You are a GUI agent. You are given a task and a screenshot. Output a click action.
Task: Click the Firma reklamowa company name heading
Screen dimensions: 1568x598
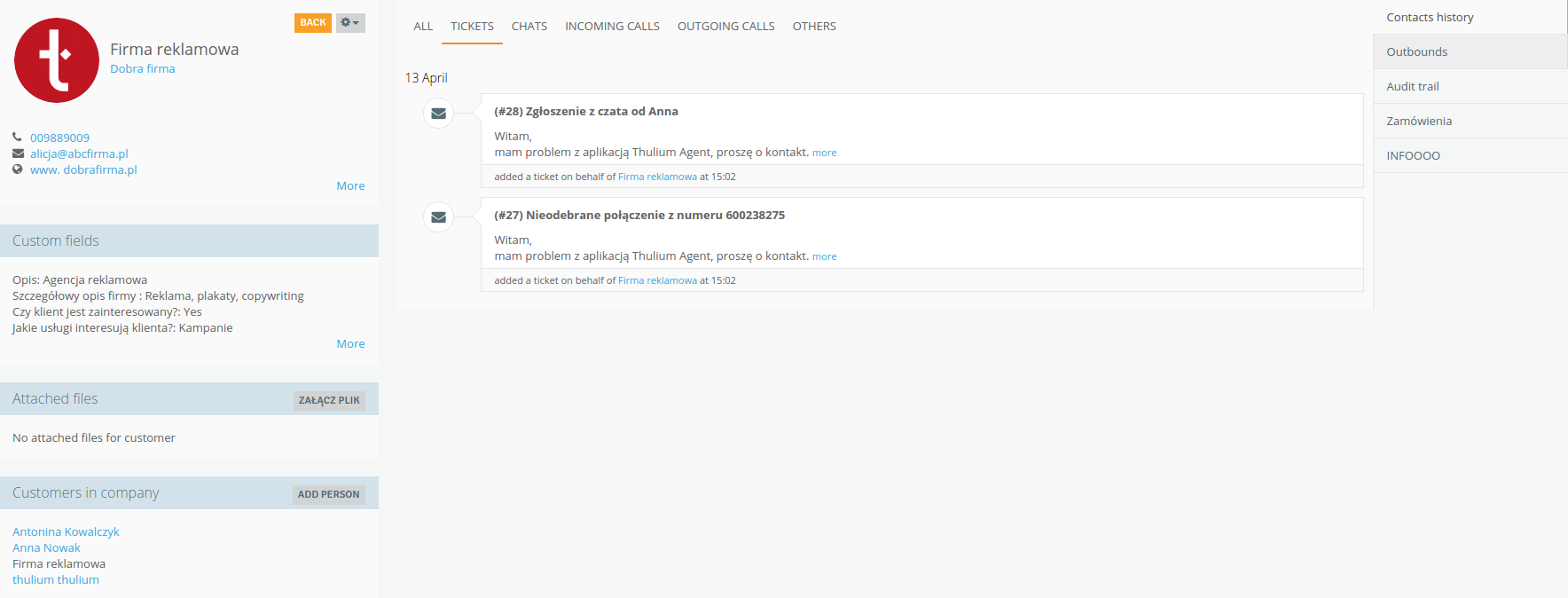click(x=175, y=49)
